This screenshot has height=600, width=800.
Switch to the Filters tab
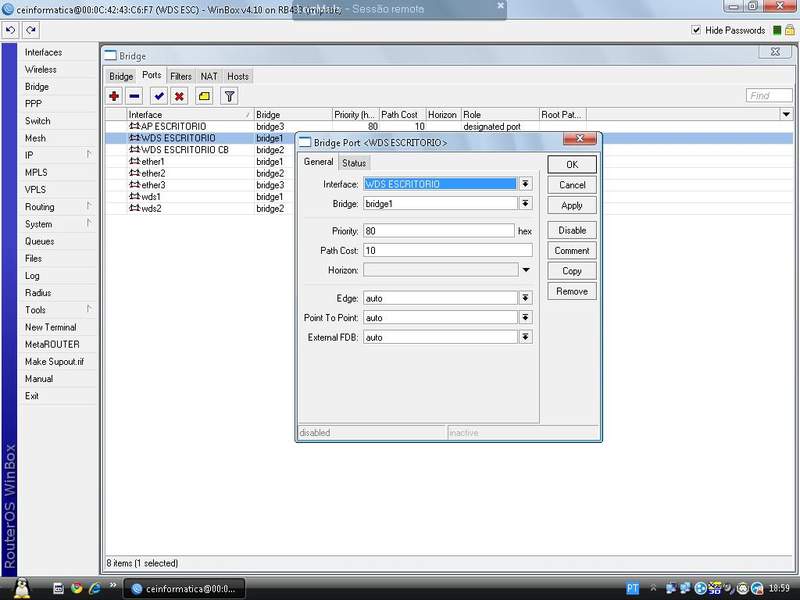(x=181, y=76)
